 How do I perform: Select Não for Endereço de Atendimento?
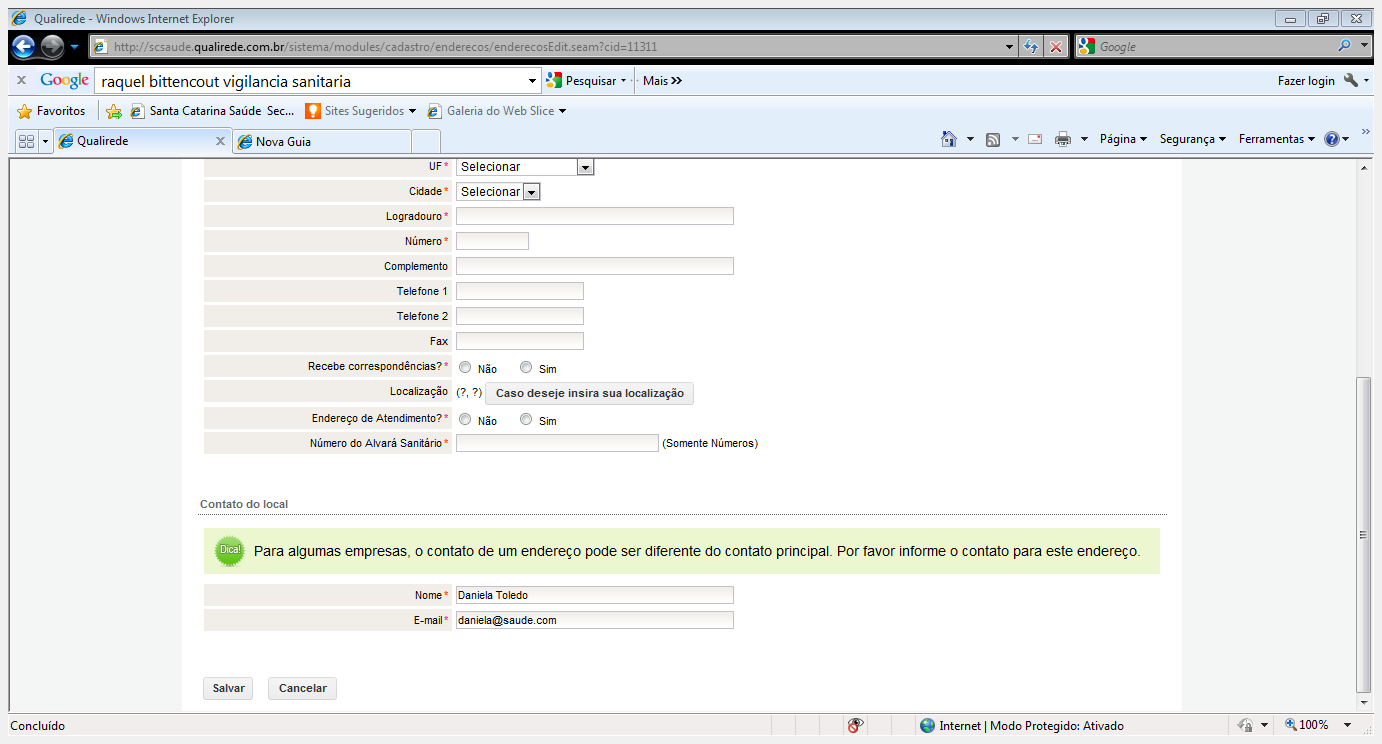[465, 419]
